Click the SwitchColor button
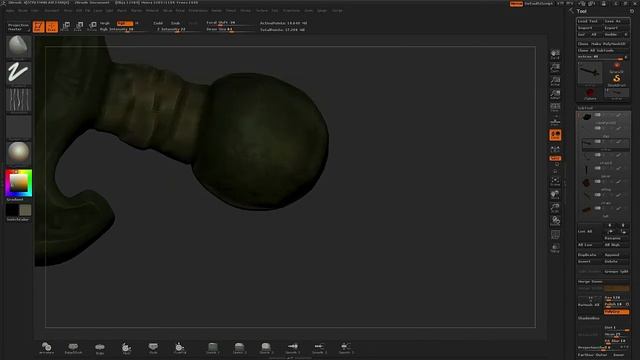Viewport: 640px width, 360px height. 18,220
